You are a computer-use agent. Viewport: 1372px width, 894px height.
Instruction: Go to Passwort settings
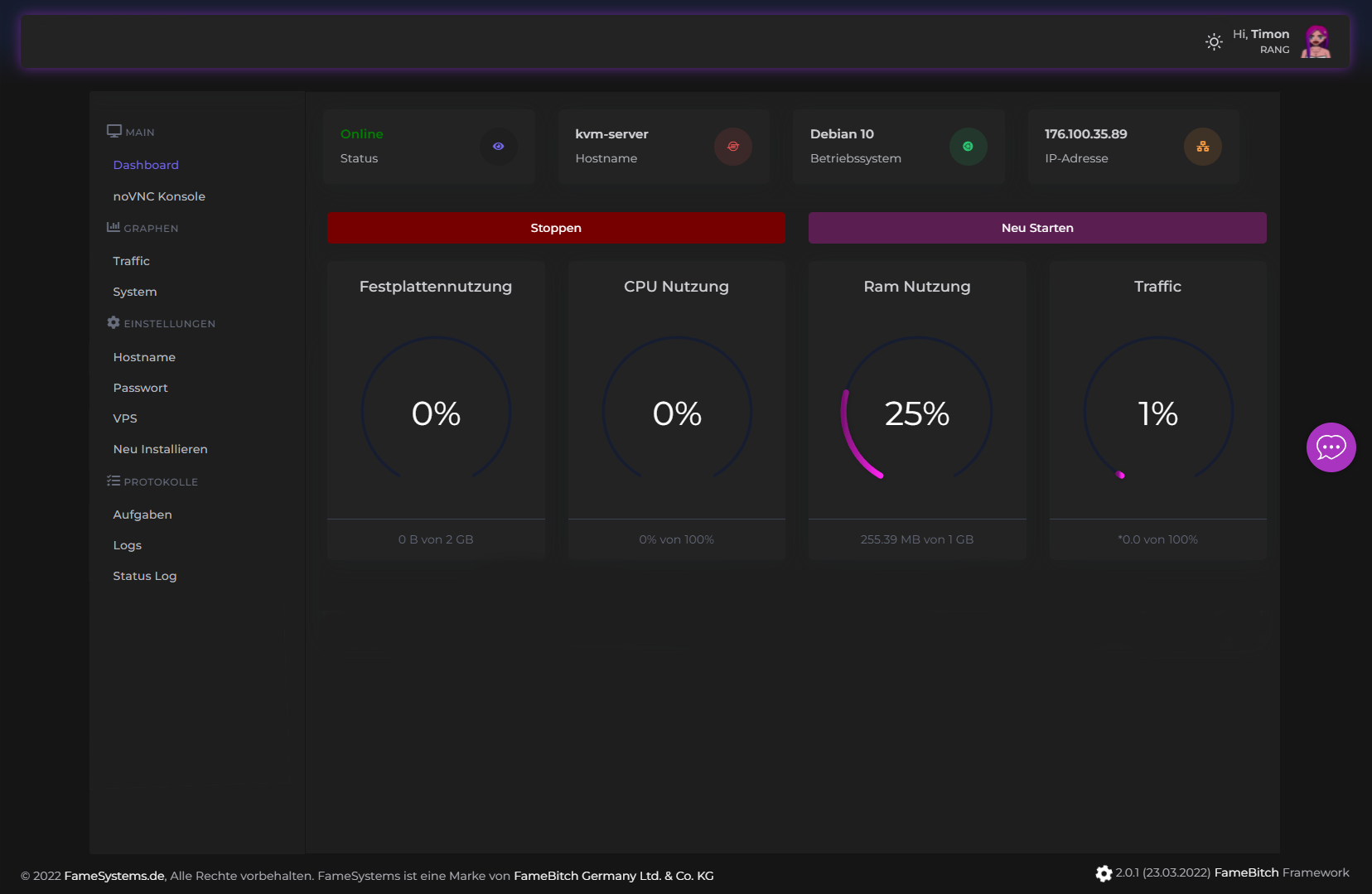(x=141, y=388)
